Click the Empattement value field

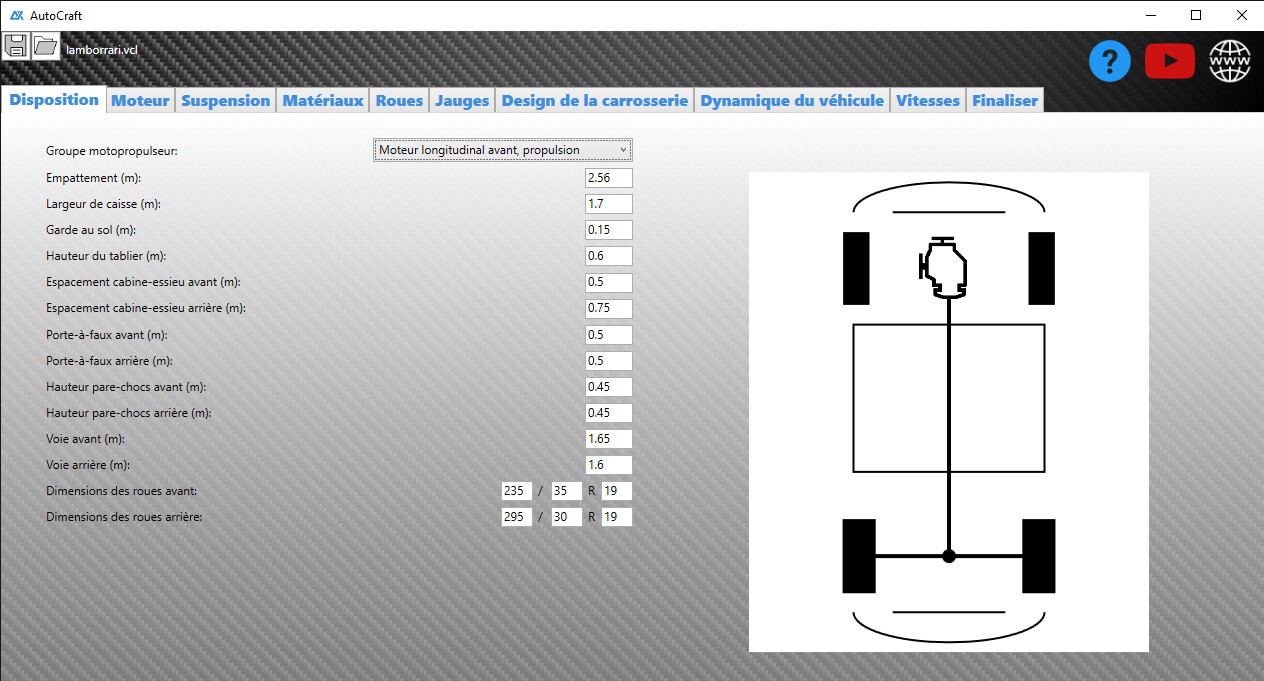[608, 178]
